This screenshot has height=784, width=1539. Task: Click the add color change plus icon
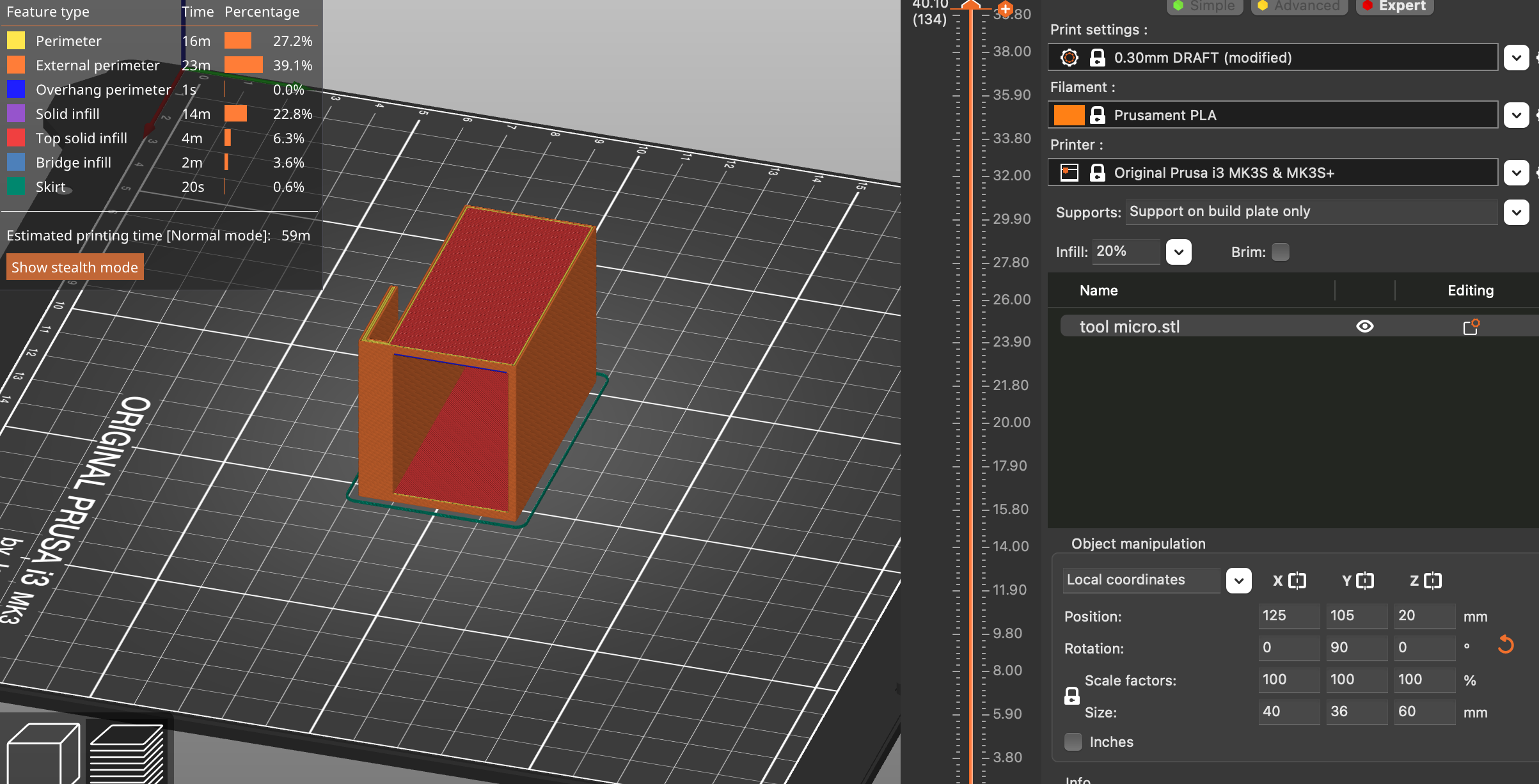[x=1005, y=9]
